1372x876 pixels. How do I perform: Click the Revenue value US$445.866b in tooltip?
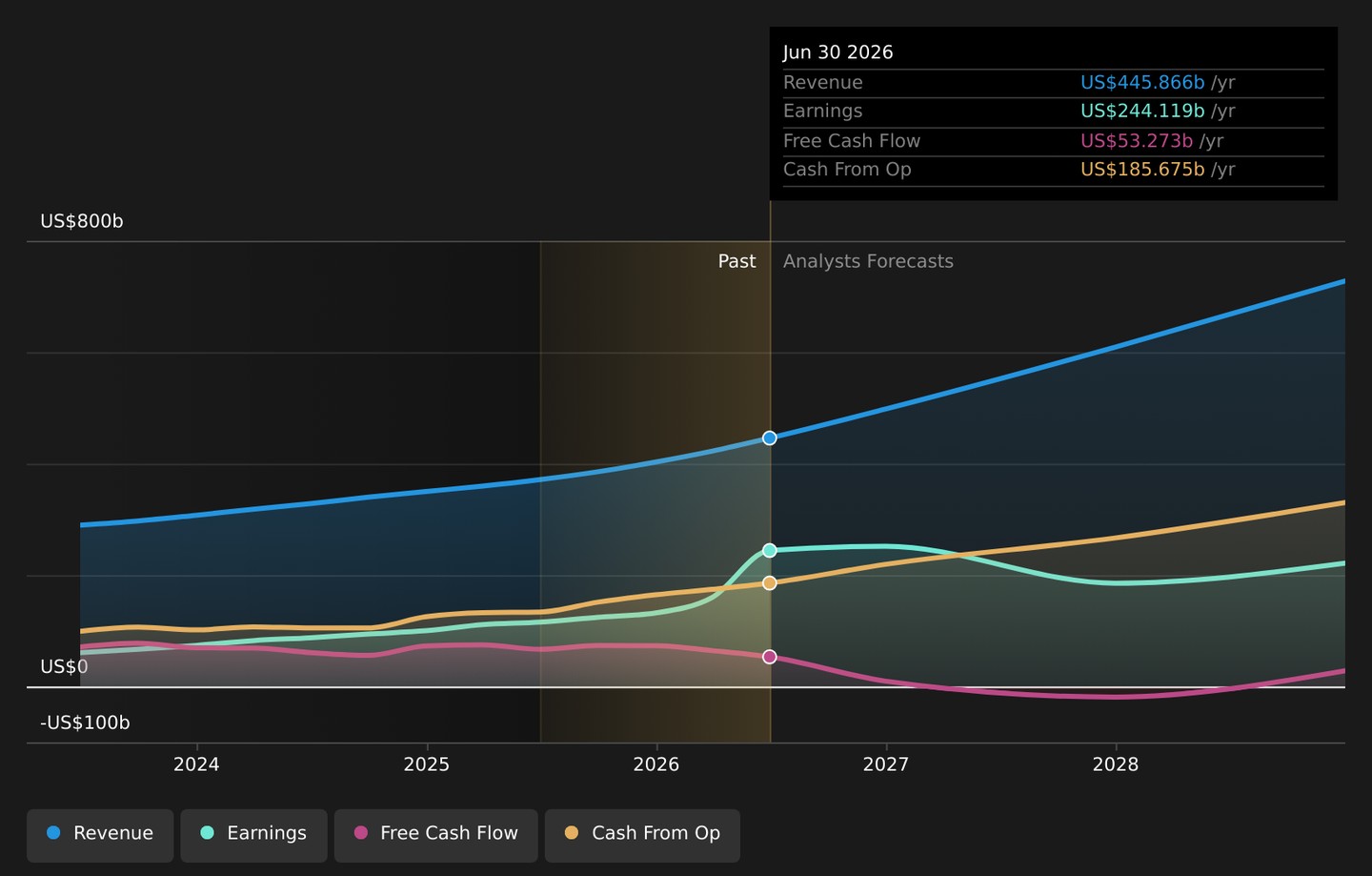[1142, 83]
